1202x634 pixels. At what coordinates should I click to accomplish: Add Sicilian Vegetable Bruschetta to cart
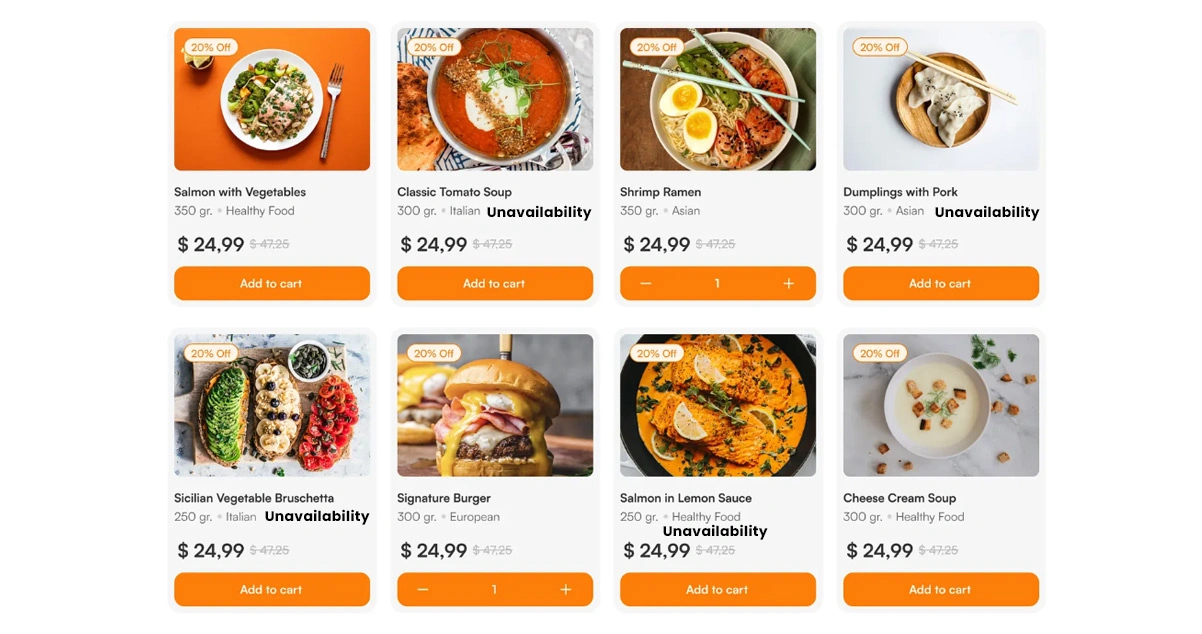[x=271, y=590]
